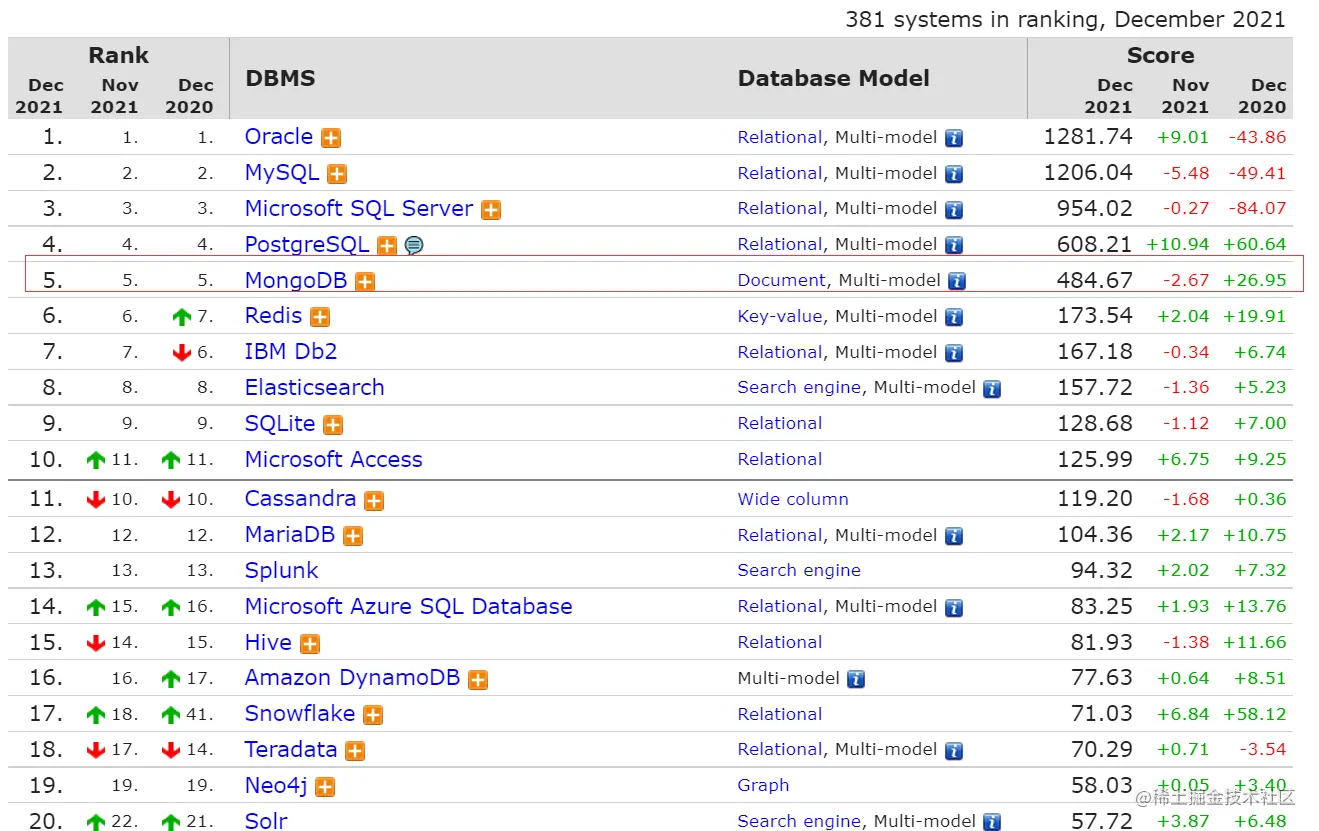
Task: Expand details with Neo4j's plus icon
Action: tap(325, 787)
